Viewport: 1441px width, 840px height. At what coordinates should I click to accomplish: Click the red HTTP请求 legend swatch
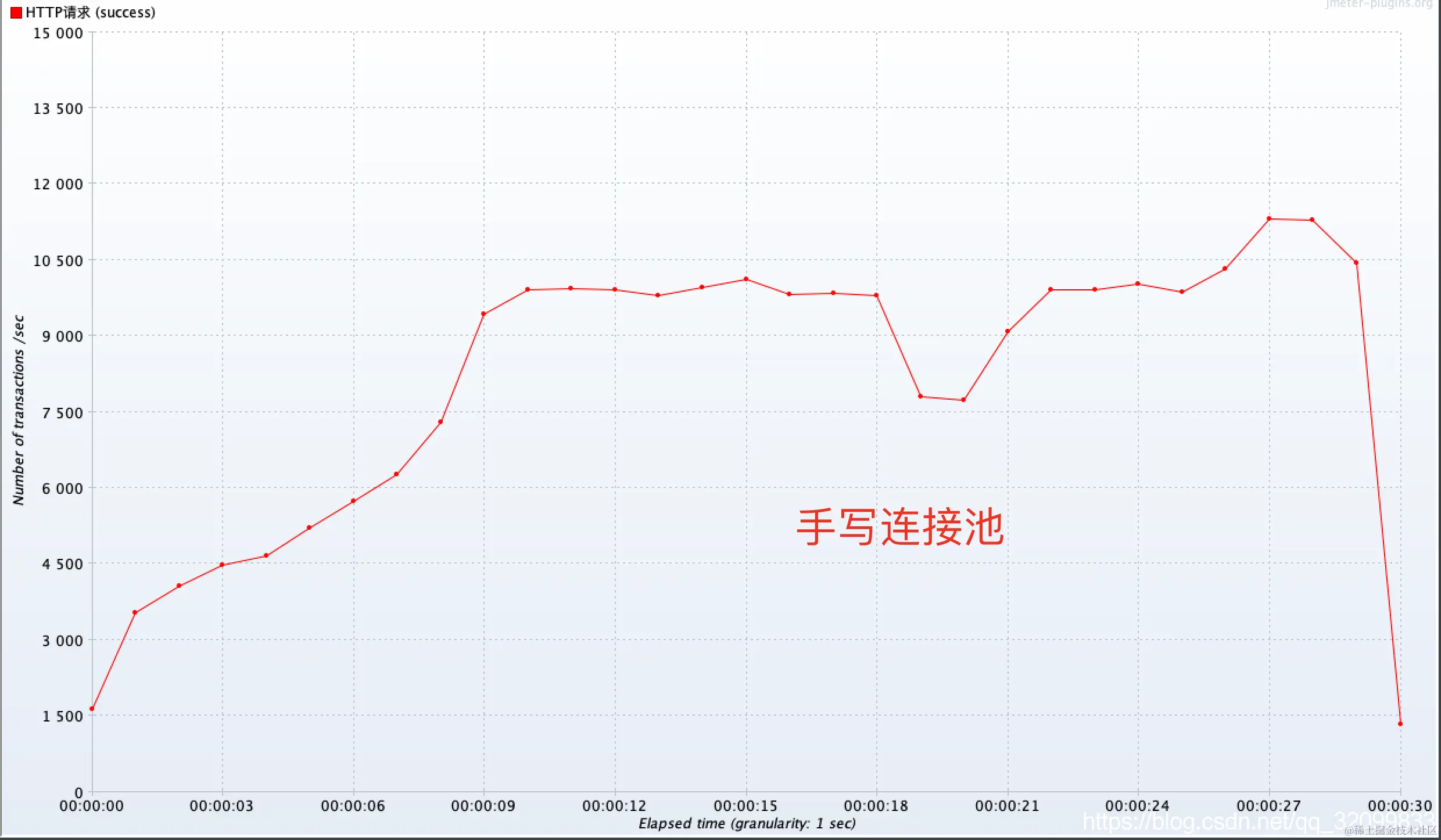click(x=16, y=13)
